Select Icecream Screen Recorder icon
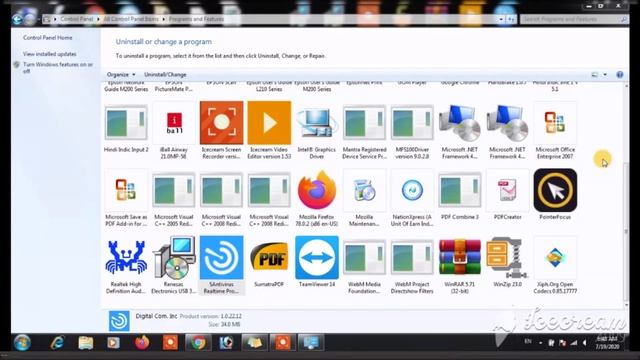 pos(222,123)
